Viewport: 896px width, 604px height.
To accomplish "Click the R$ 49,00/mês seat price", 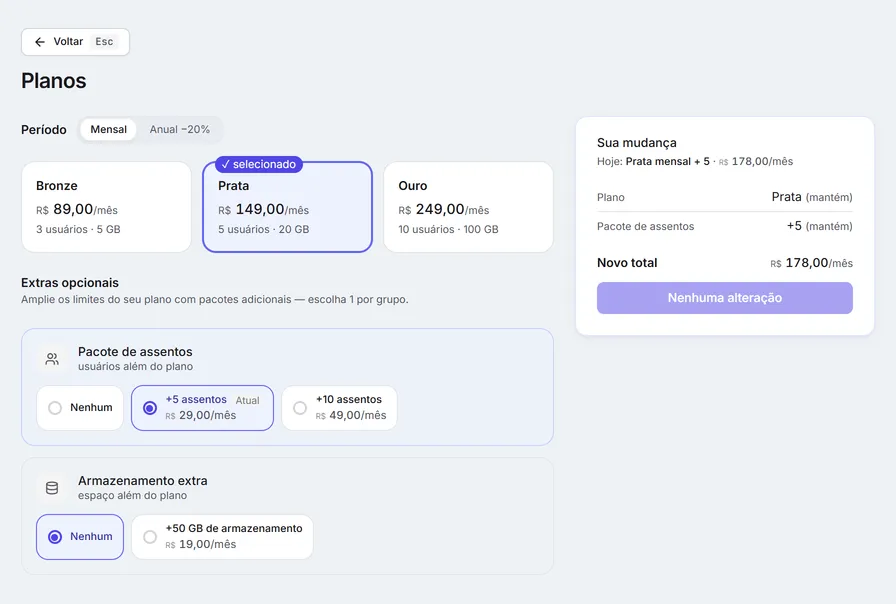I will pos(351,415).
